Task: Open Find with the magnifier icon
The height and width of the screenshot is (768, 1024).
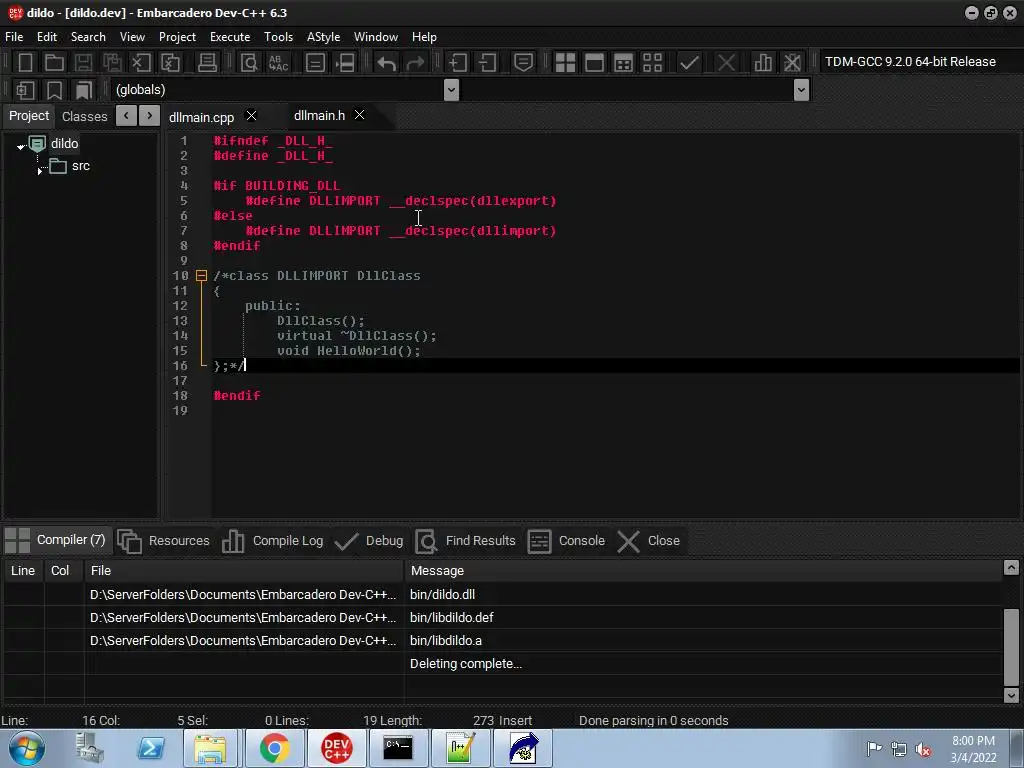Action: tap(249, 63)
